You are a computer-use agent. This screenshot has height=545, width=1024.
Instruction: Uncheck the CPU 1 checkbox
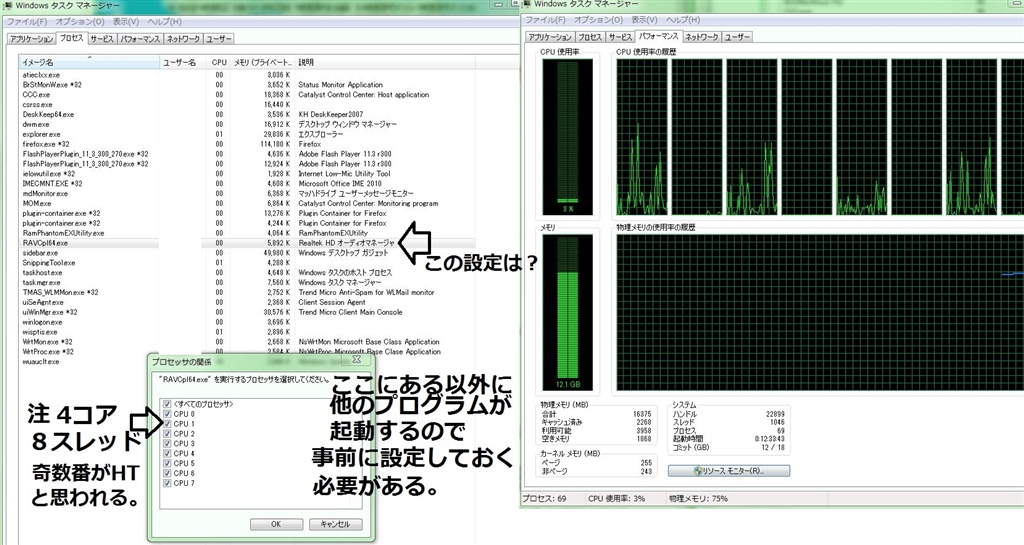[x=167, y=424]
